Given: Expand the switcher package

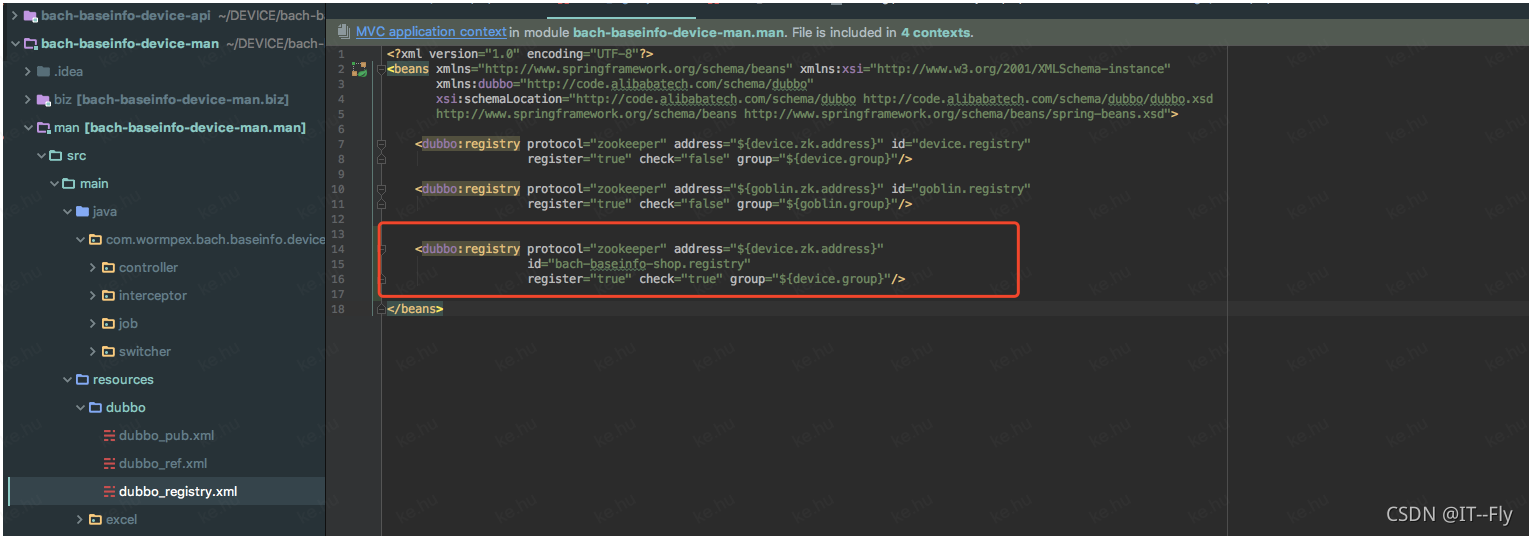Looking at the screenshot, I should [x=93, y=352].
